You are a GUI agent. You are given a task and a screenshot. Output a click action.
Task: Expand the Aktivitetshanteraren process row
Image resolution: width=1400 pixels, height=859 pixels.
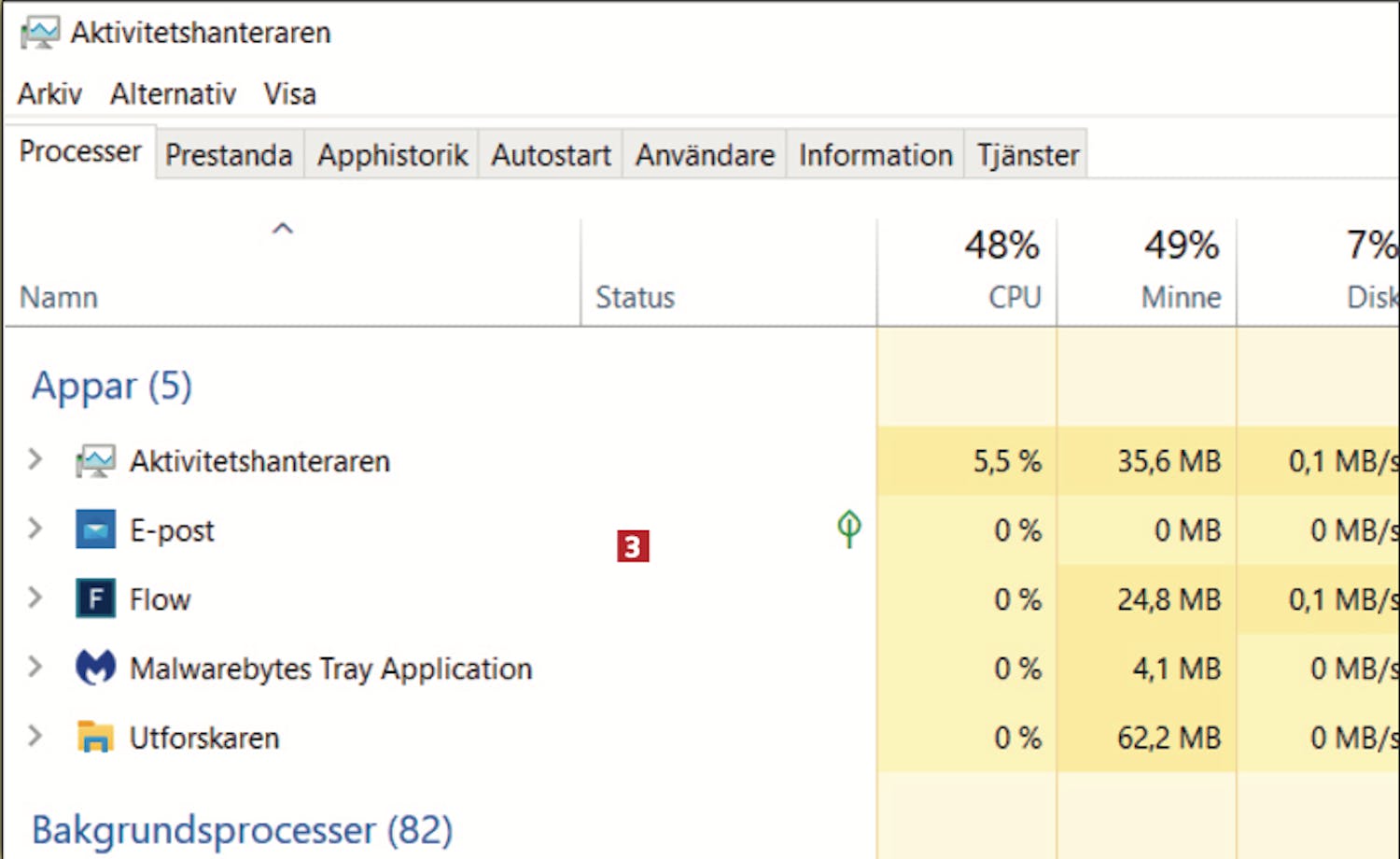(35, 459)
